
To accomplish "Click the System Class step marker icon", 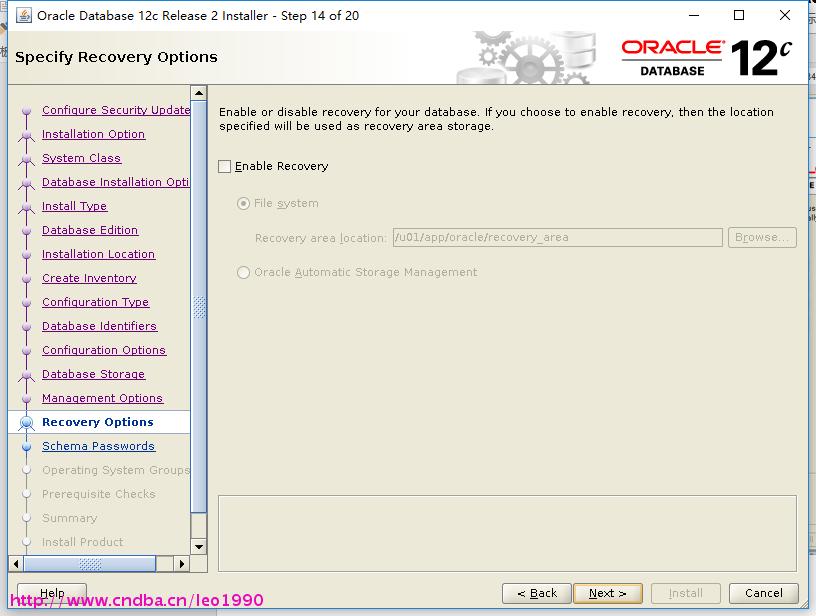I will coord(27,159).
